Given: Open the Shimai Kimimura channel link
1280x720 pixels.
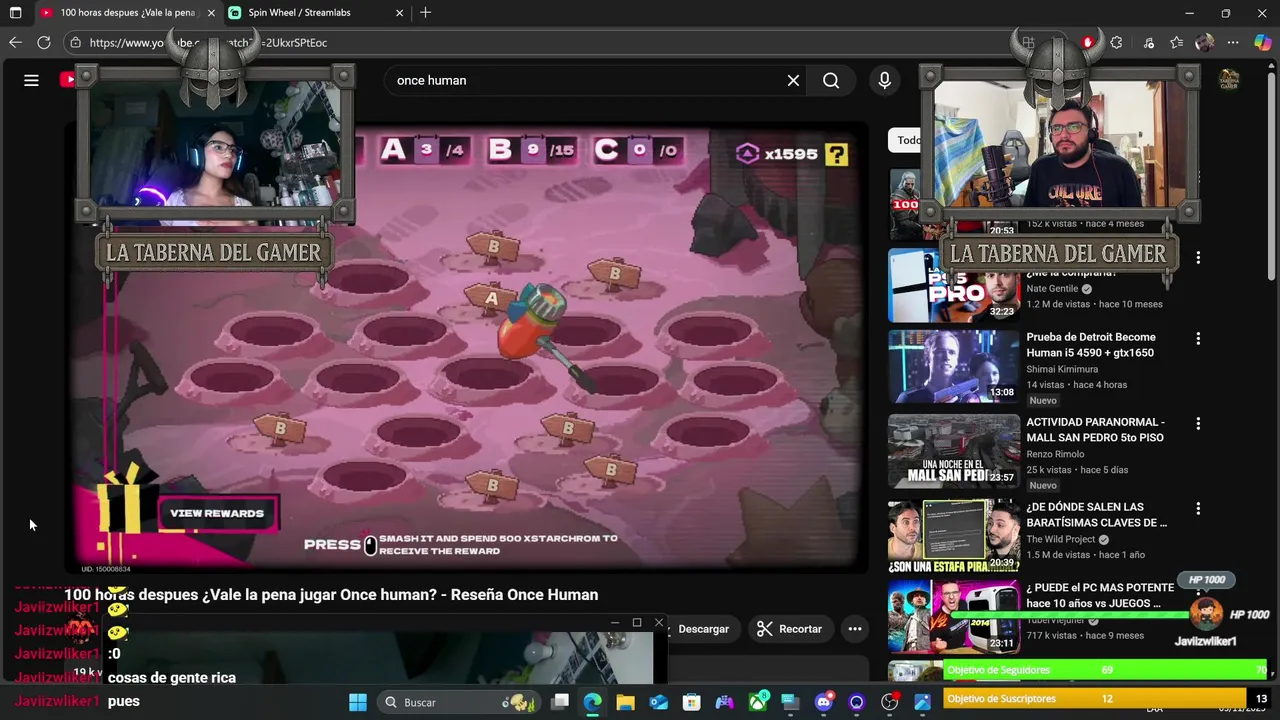Looking at the screenshot, I should [1062, 369].
